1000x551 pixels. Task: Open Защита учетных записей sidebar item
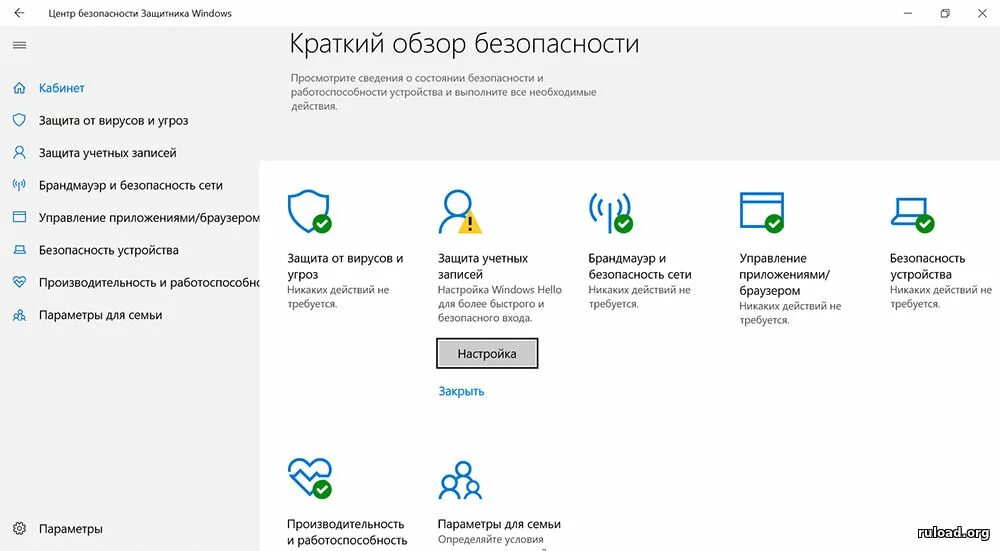click(108, 153)
